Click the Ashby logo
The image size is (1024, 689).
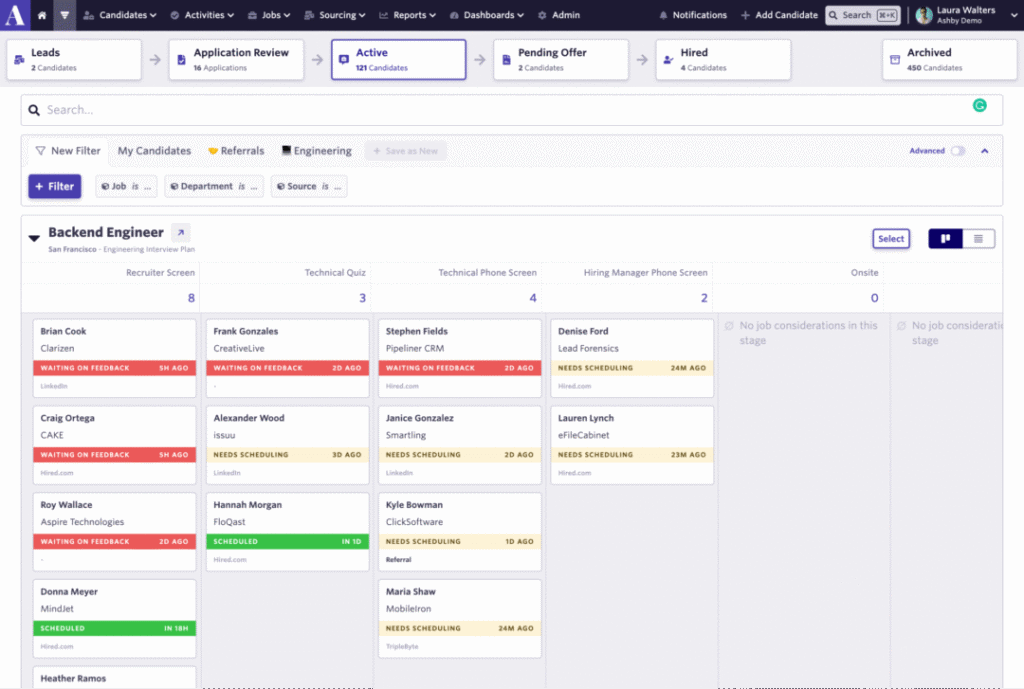coord(15,14)
